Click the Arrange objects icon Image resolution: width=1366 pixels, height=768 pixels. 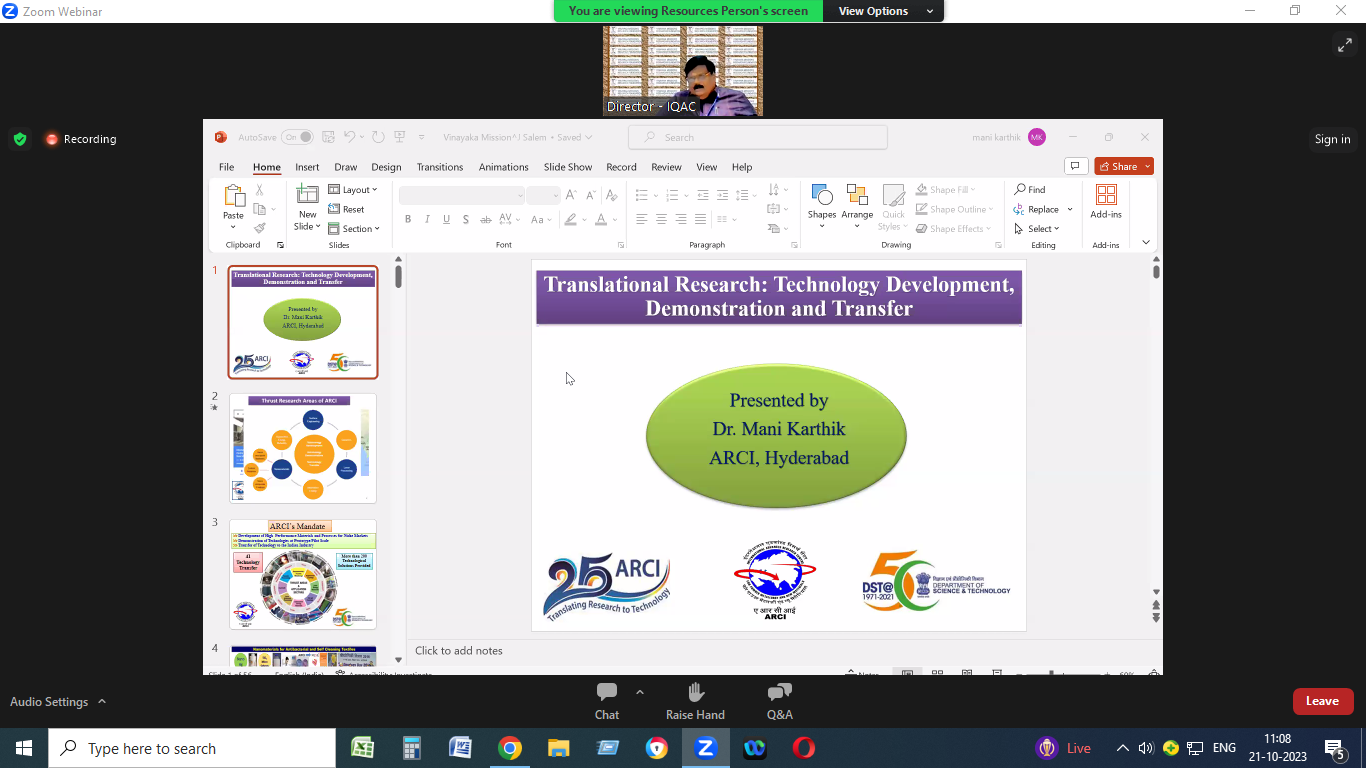[857, 196]
